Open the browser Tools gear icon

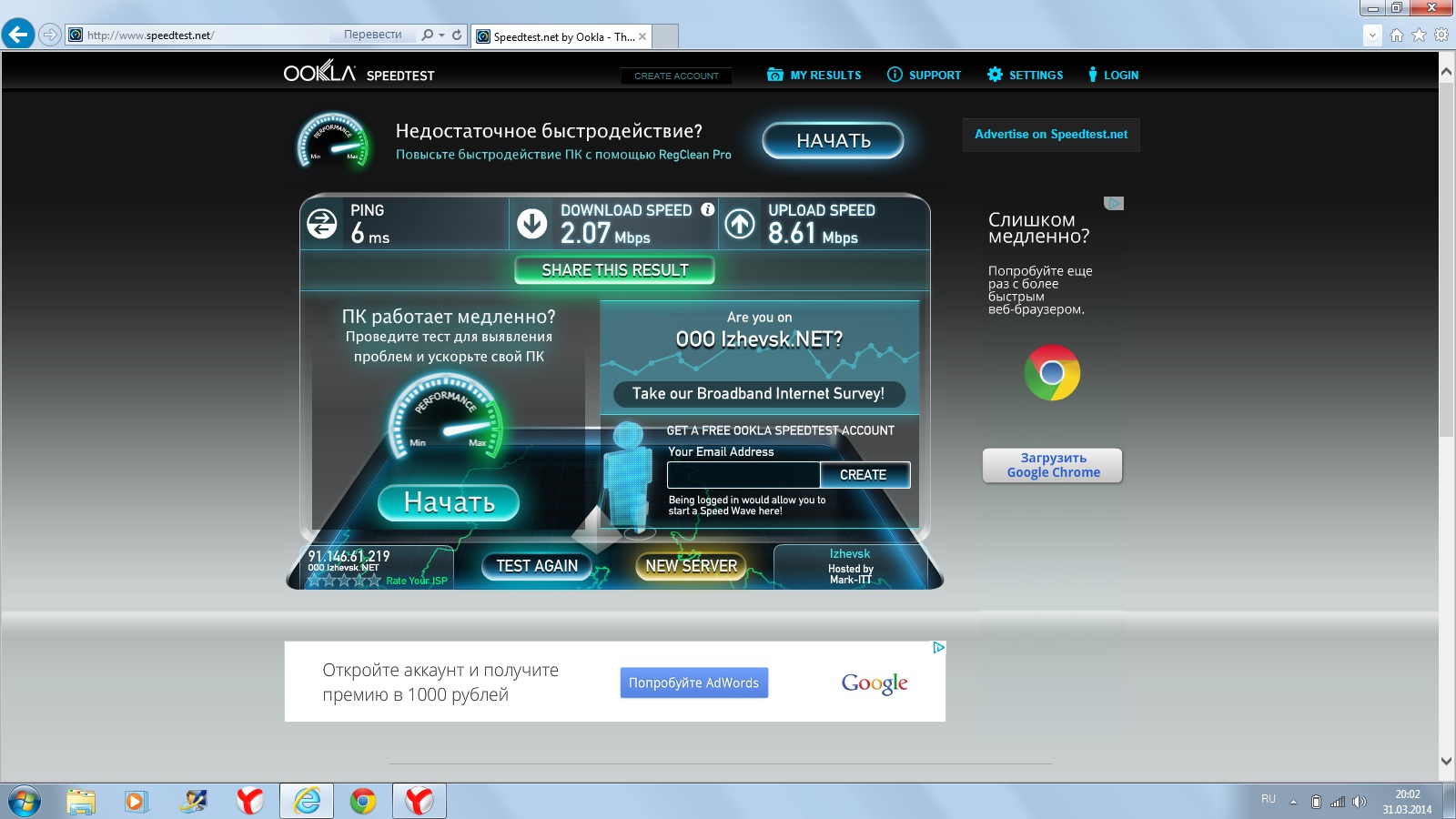click(1441, 35)
